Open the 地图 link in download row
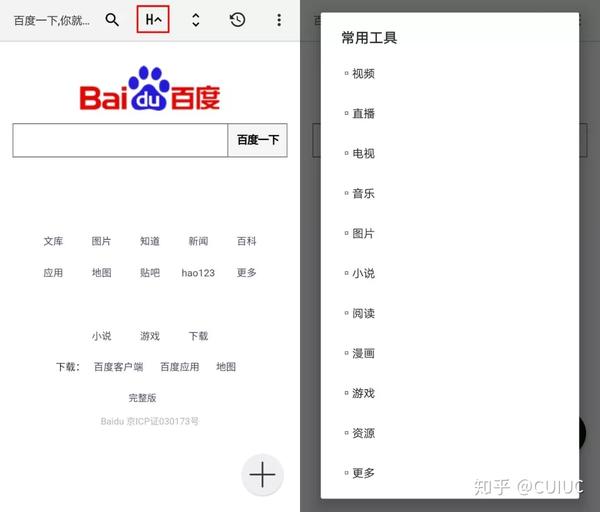600x512 pixels. click(226, 367)
